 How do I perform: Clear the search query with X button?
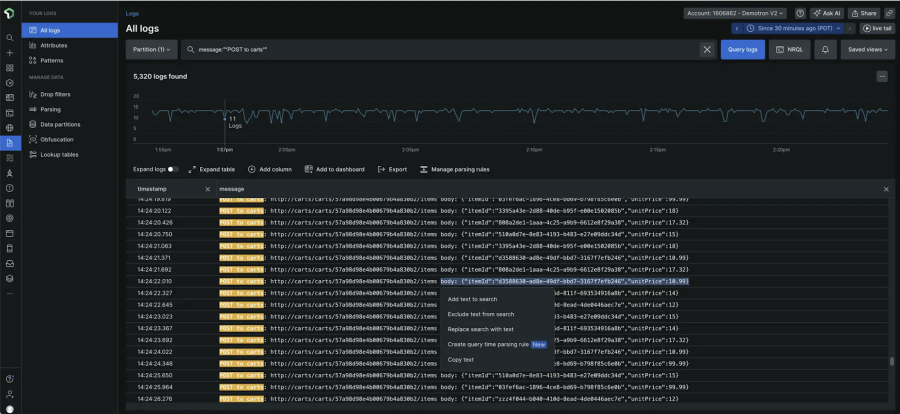pyautogui.click(x=707, y=50)
